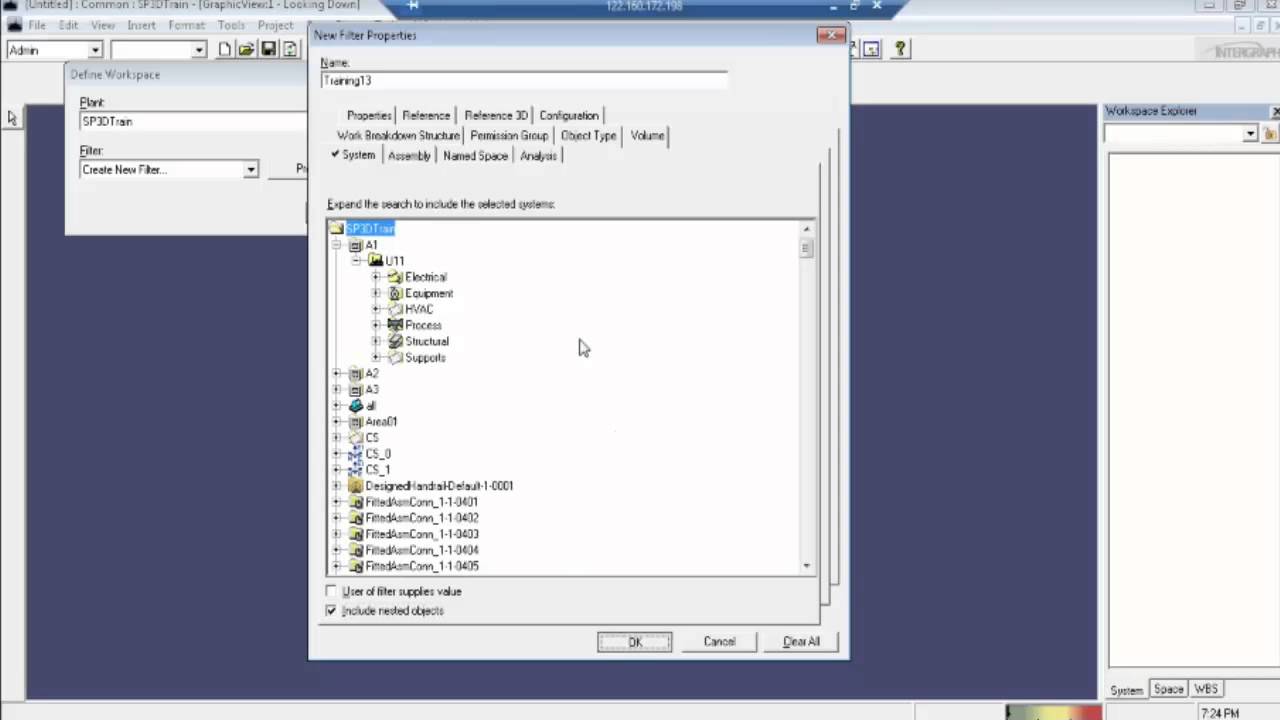Switch to the Assembly tab
The image size is (1280, 720).
point(409,156)
